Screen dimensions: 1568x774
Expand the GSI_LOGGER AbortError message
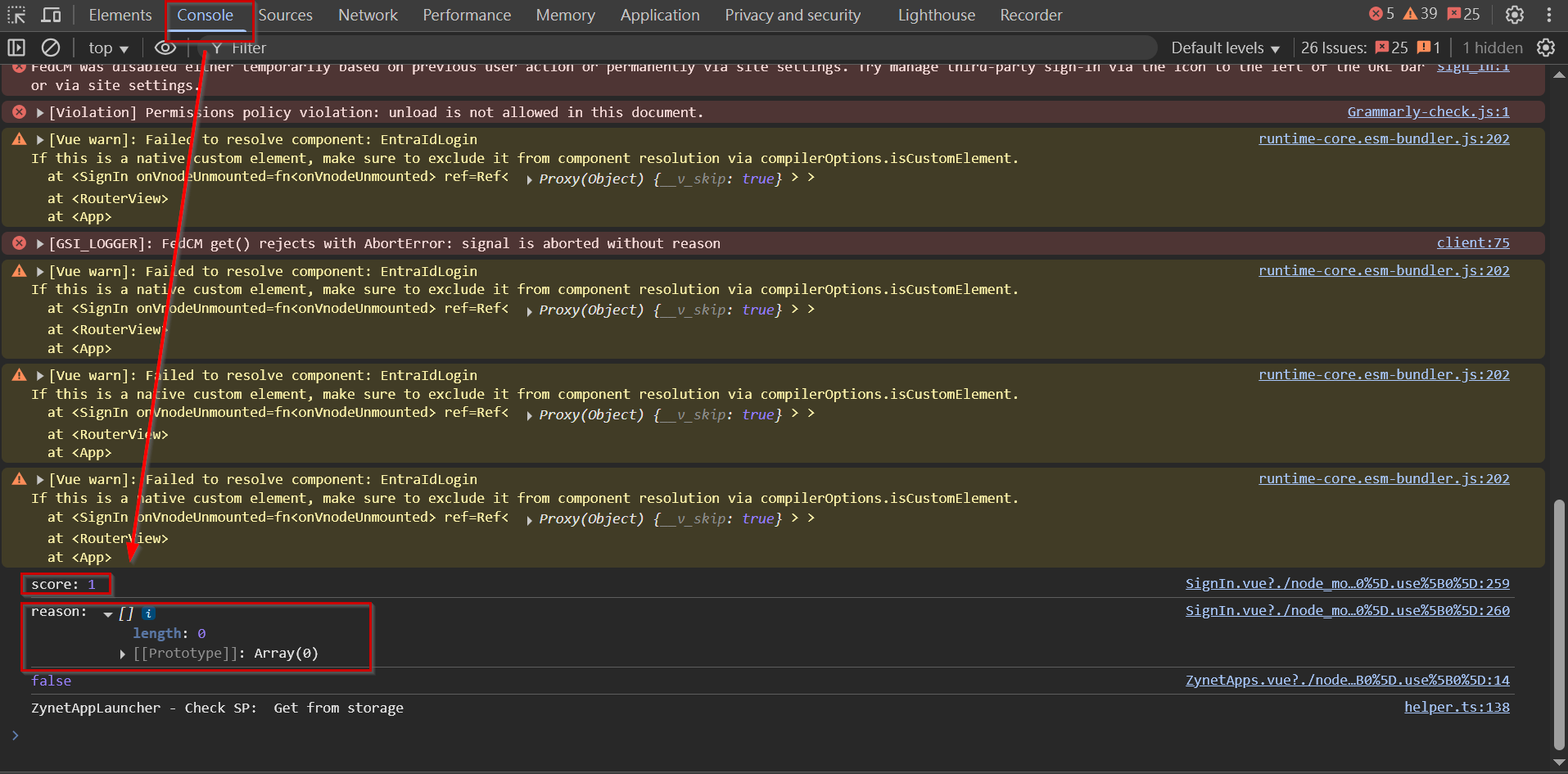click(x=39, y=243)
